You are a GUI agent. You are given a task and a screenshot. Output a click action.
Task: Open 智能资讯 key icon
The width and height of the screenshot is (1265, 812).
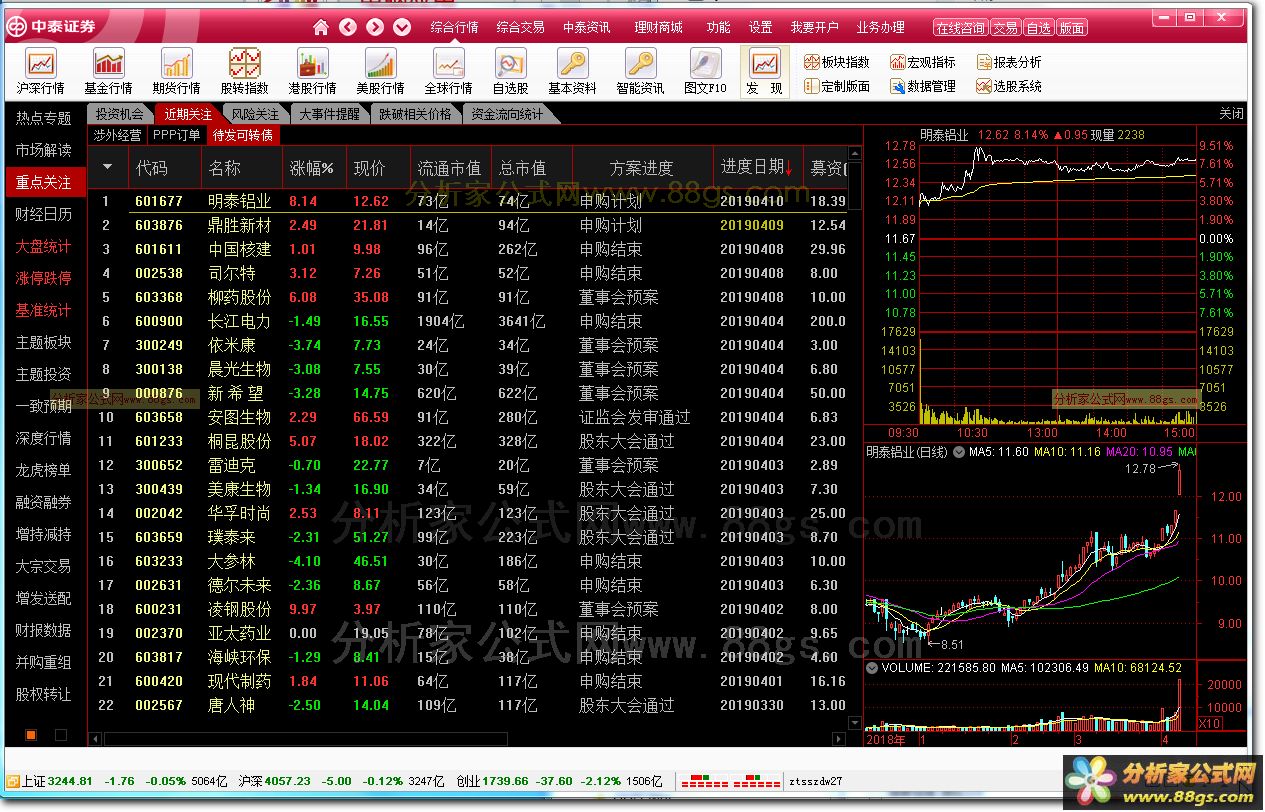pos(640,73)
